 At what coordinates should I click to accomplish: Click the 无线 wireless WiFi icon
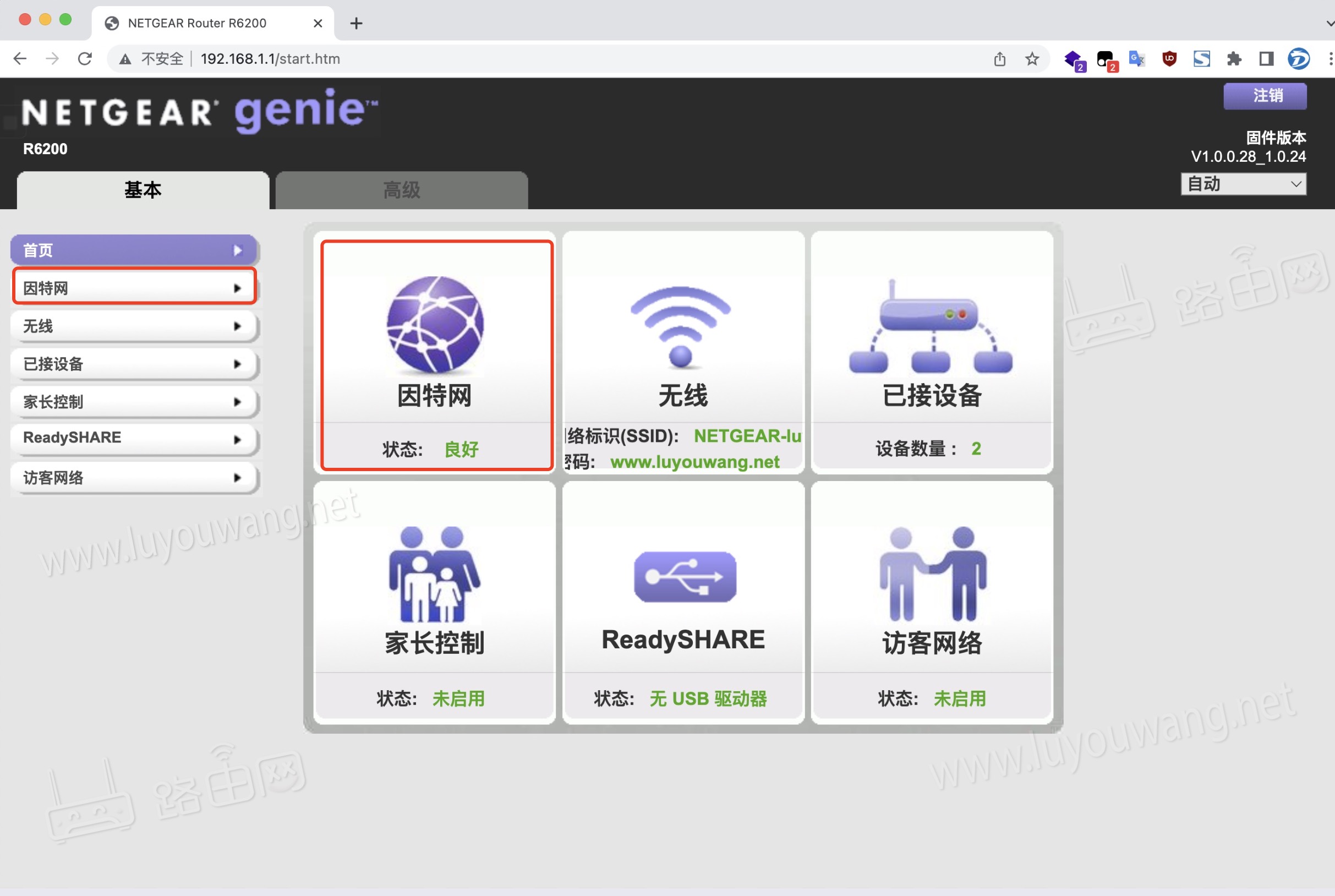point(681,326)
